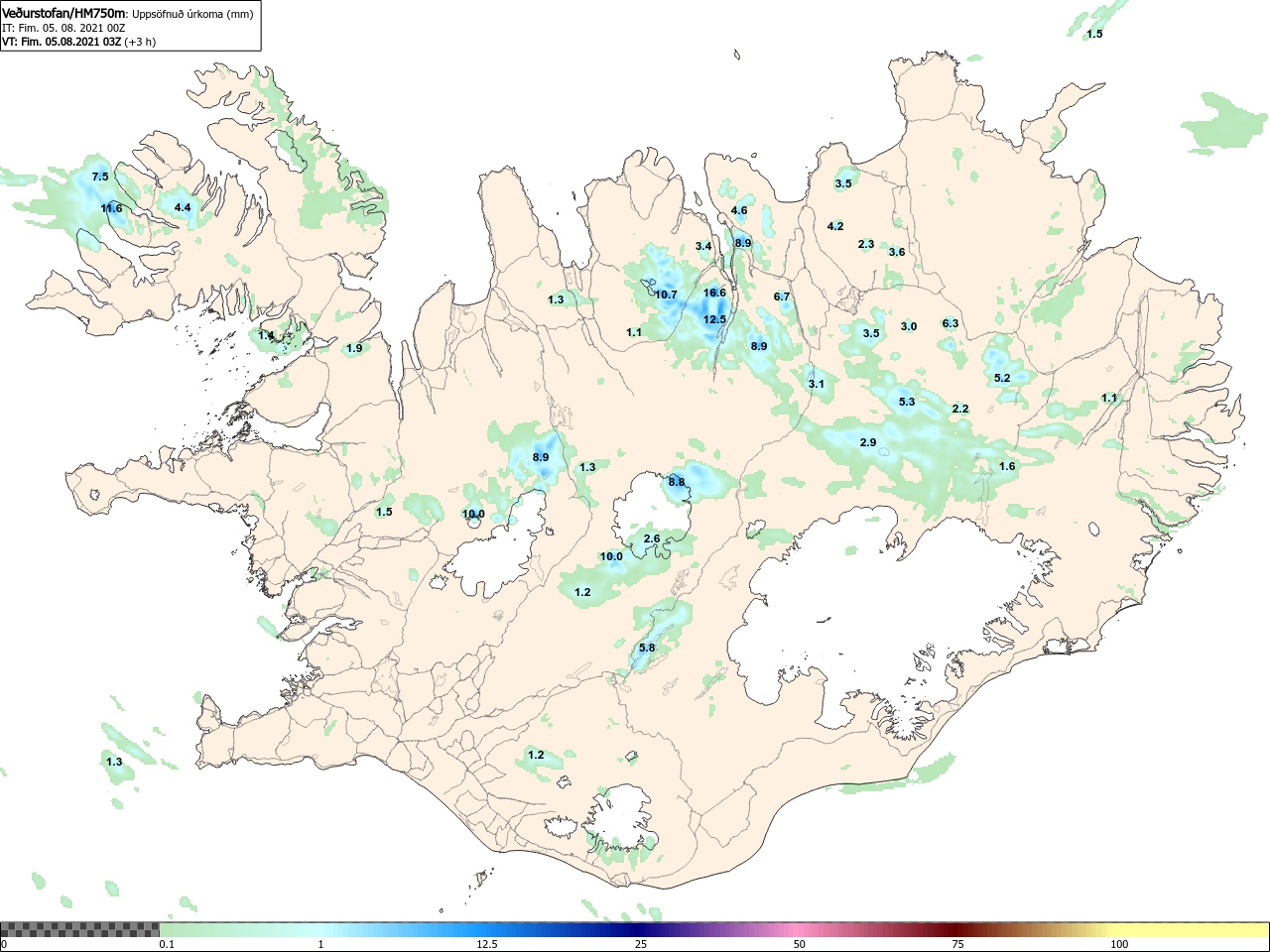The image size is (1270, 952).
Task: Select the 5.3 precipitation value
Action: pos(907,402)
